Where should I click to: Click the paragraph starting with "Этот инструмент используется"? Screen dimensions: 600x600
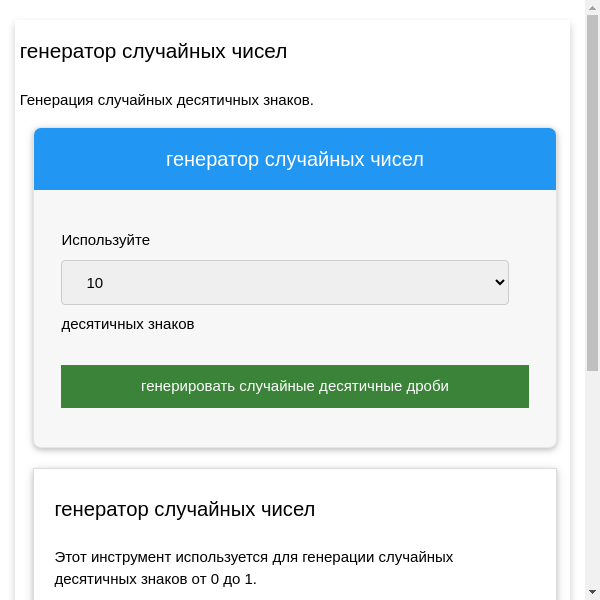point(254,567)
